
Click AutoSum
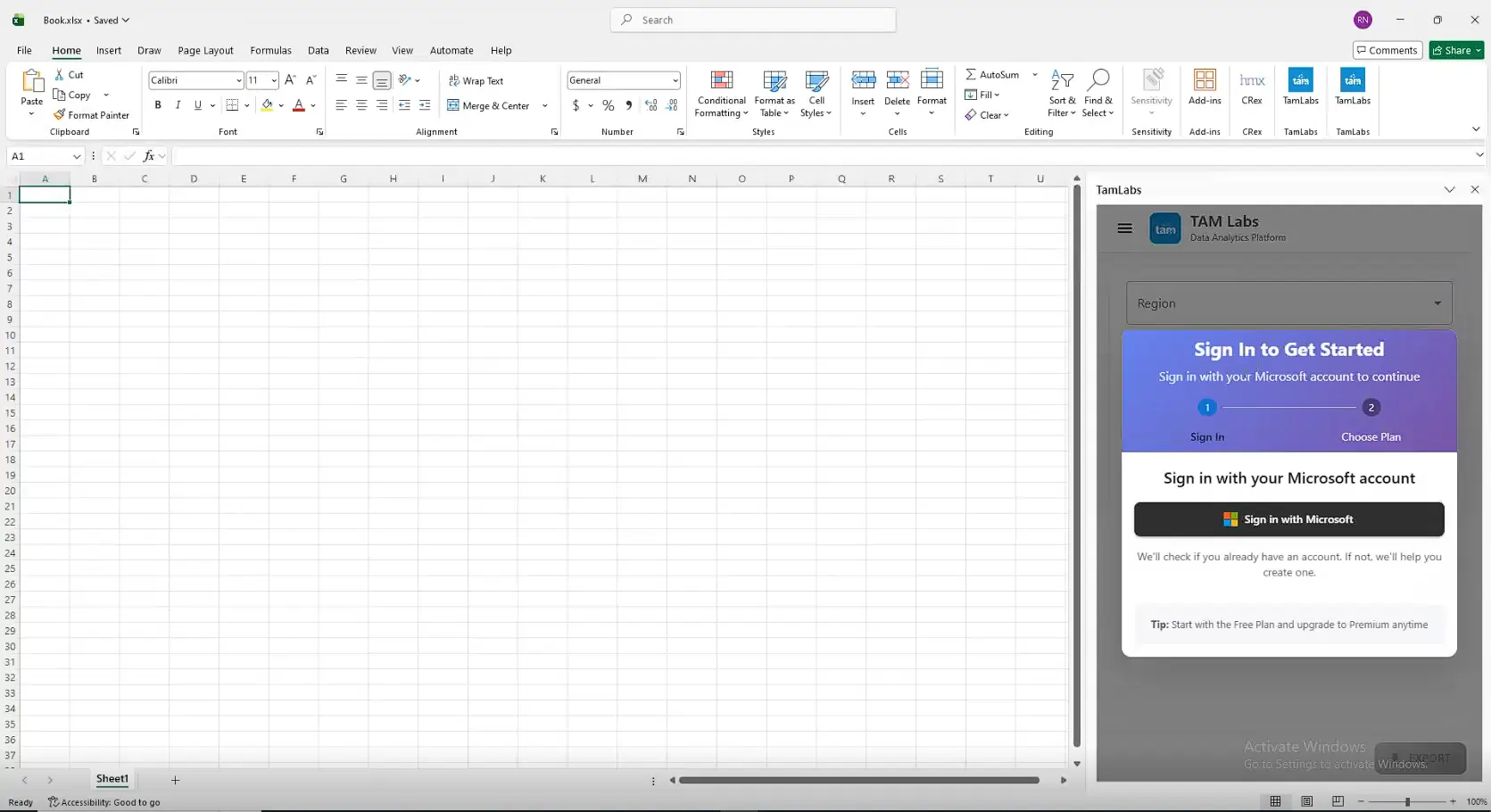click(992, 75)
